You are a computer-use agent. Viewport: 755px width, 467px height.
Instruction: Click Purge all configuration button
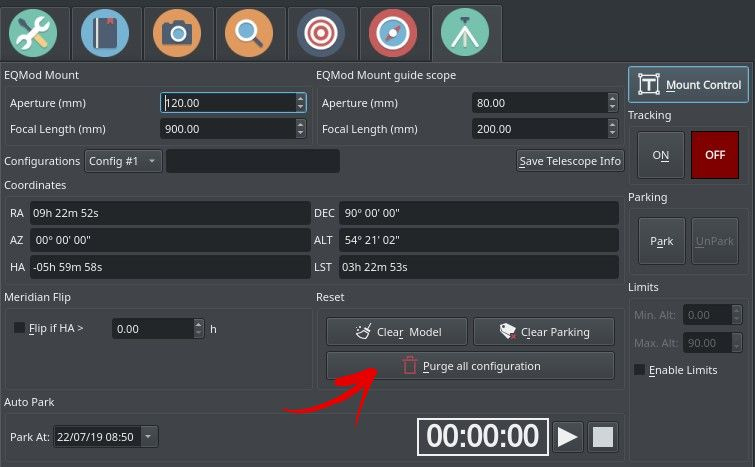pos(470,366)
